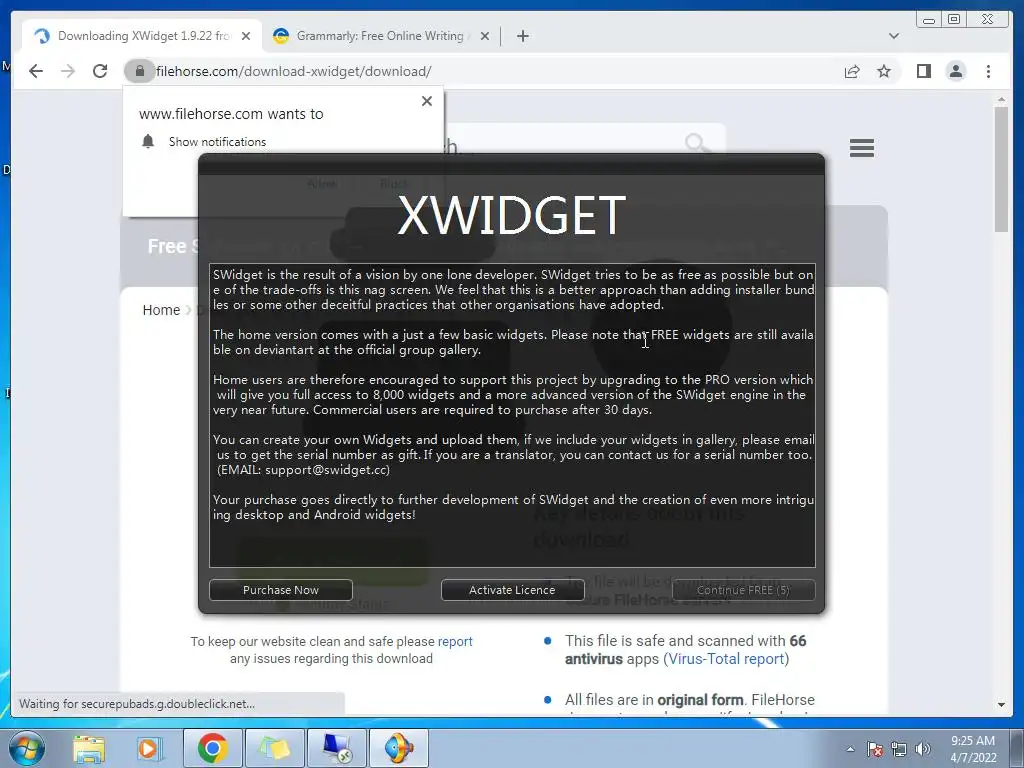Click the computer monitor taskbar icon
This screenshot has height=768, width=1024.
[x=337, y=748]
